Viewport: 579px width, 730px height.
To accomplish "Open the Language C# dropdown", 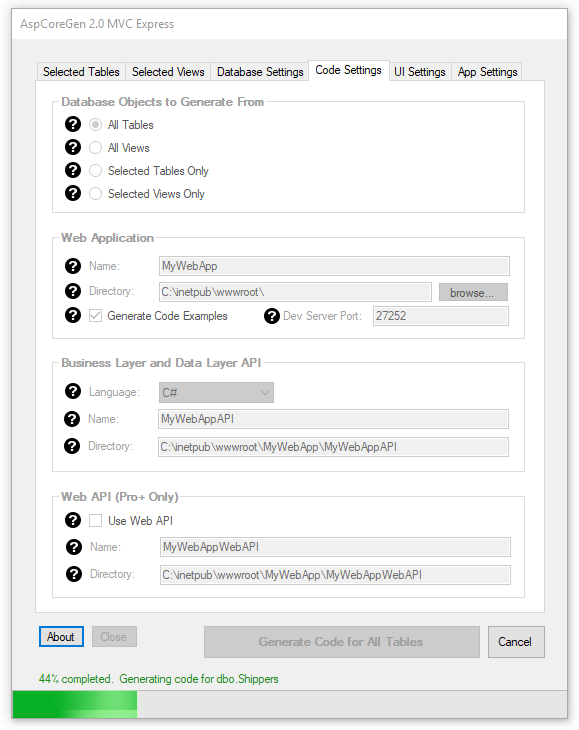I will pos(216,392).
